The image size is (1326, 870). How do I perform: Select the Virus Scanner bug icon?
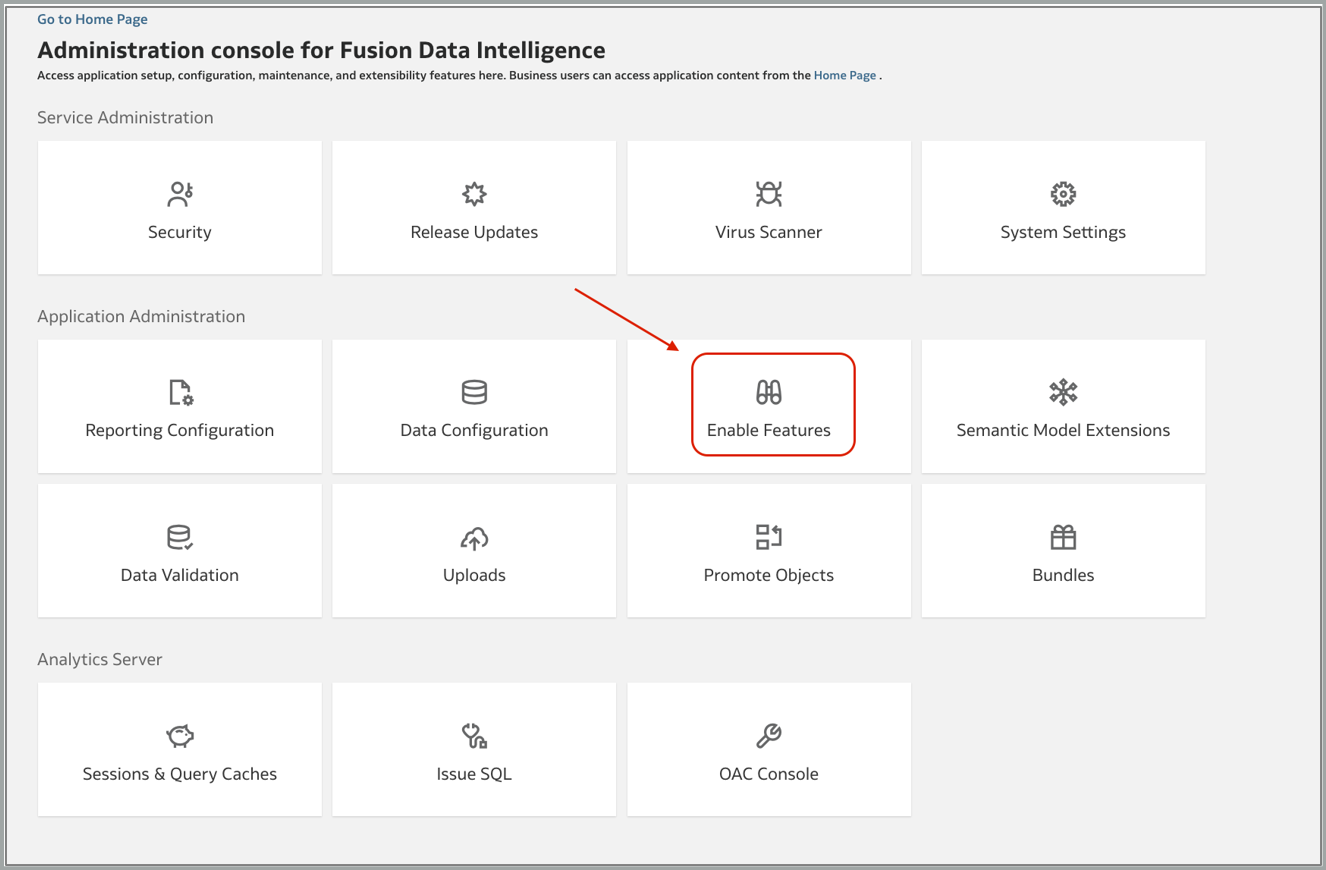coord(768,194)
